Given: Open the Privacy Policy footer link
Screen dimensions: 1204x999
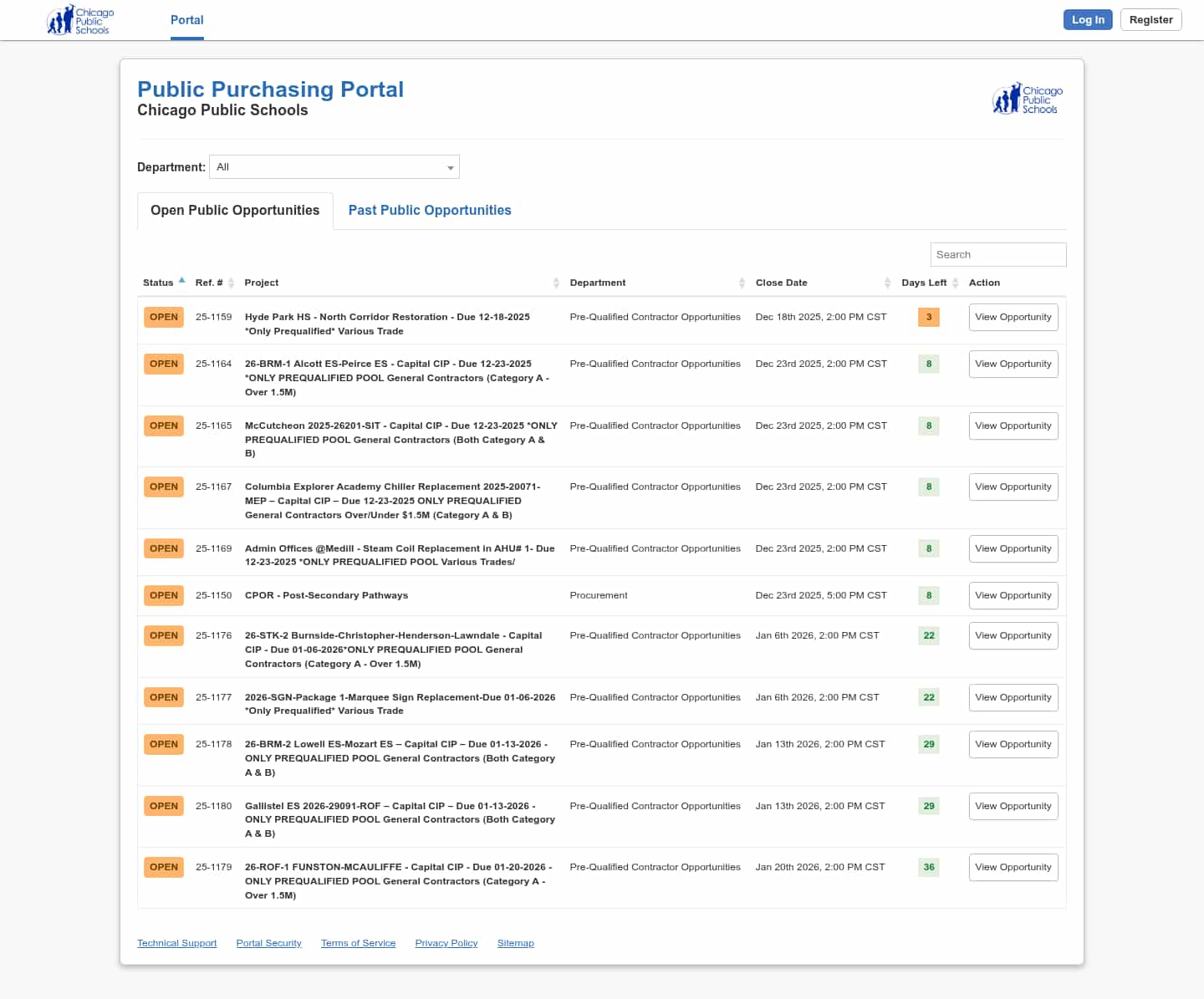Looking at the screenshot, I should pyautogui.click(x=446, y=943).
